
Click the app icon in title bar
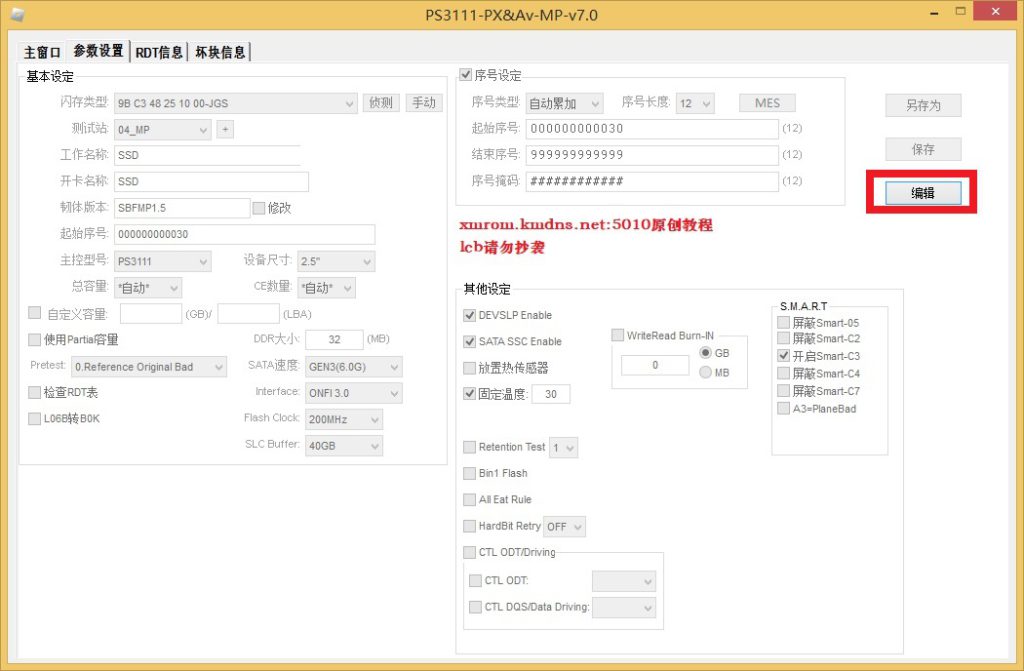[x=17, y=13]
